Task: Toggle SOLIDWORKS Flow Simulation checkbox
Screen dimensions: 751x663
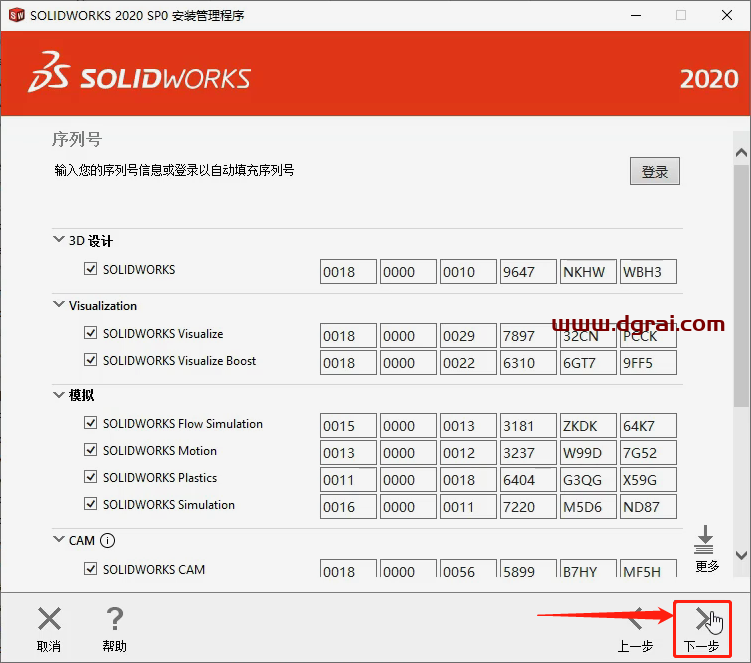Action: point(90,423)
